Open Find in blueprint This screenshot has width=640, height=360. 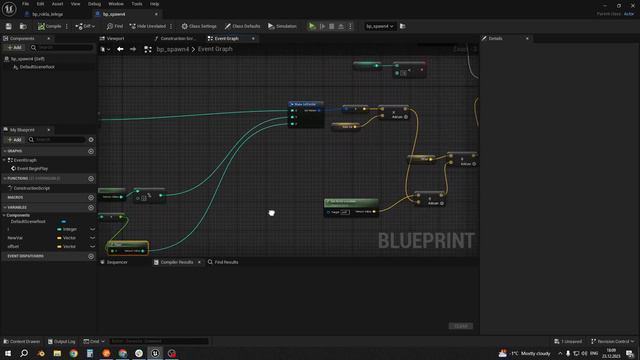pos(115,26)
